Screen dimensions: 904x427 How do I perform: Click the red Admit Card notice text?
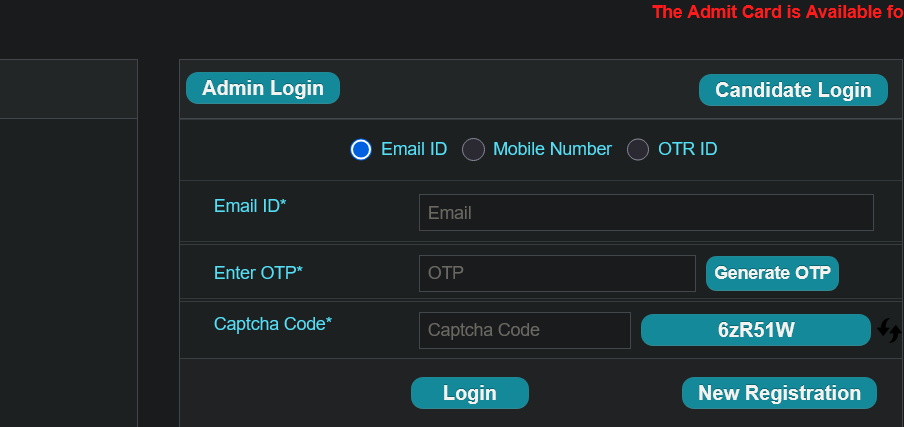778,12
